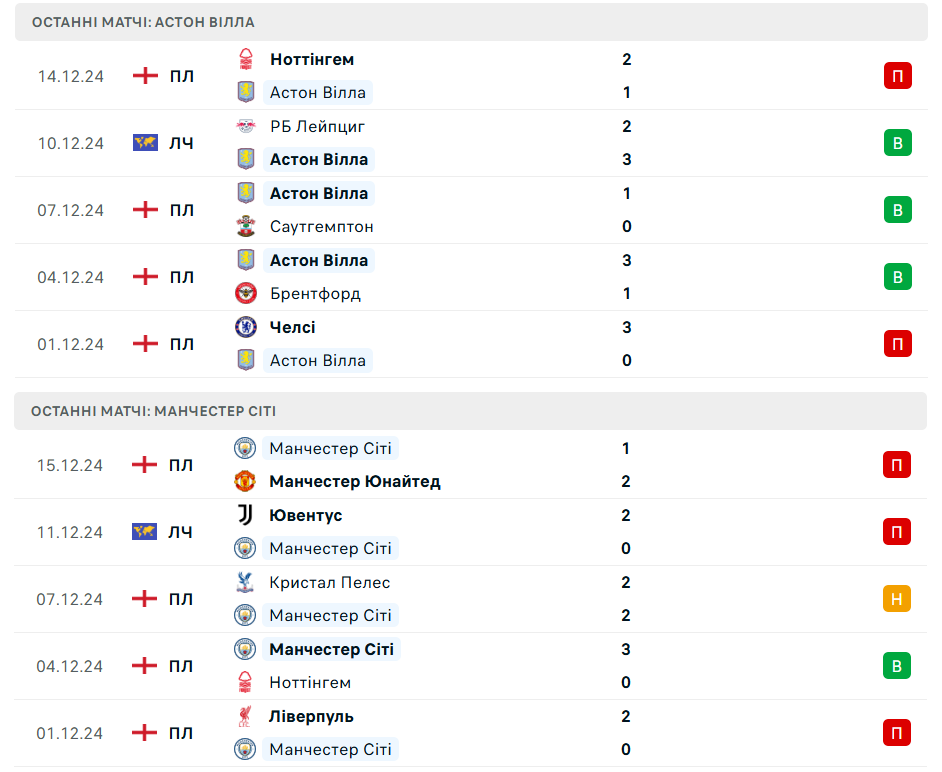Click the England flag on 15.12.24 match
942x772 pixels.
coord(145,465)
